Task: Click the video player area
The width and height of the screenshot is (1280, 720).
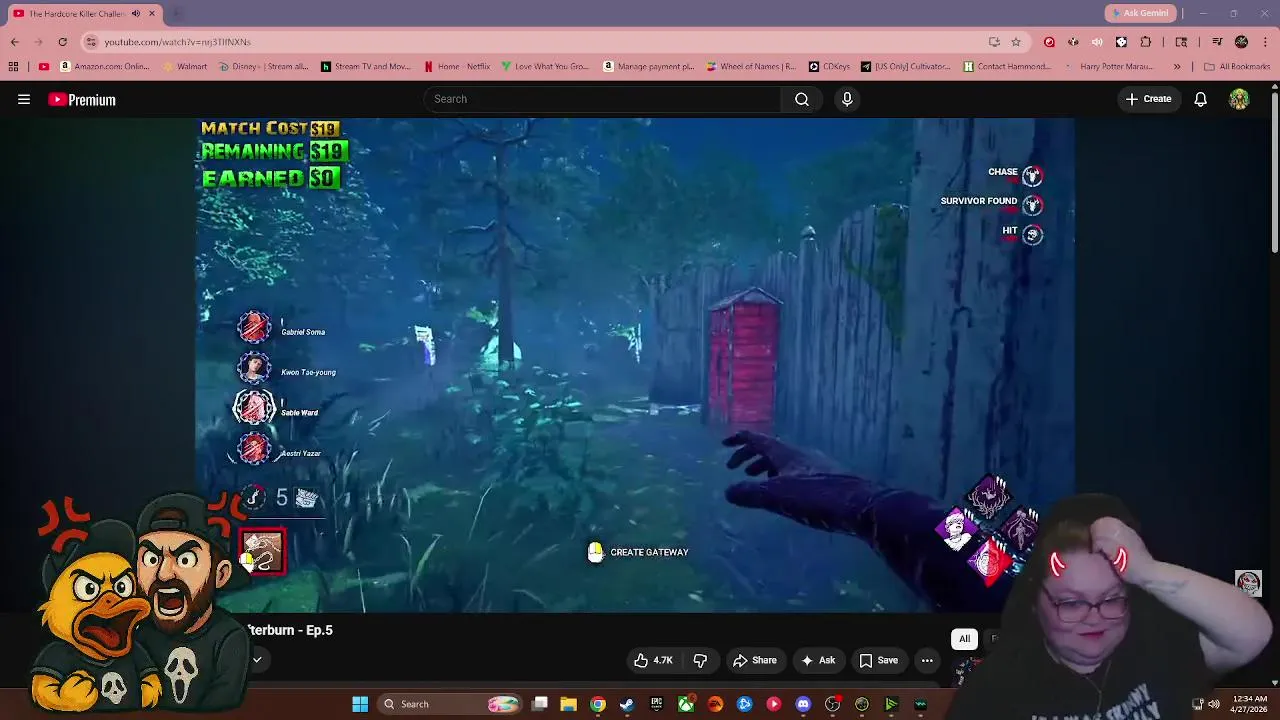Action: (635, 365)
